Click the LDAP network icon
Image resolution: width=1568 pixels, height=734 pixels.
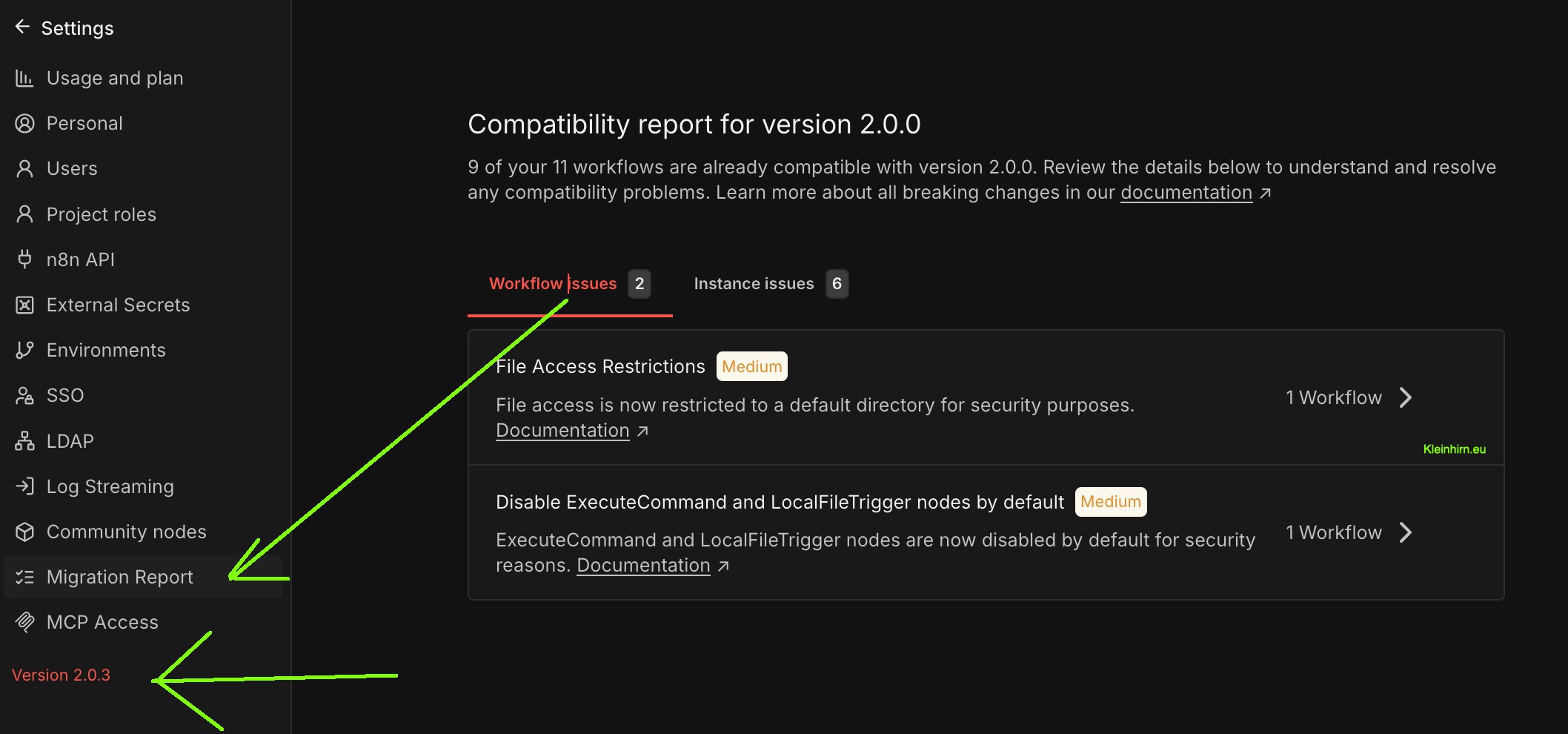[24, 441]
